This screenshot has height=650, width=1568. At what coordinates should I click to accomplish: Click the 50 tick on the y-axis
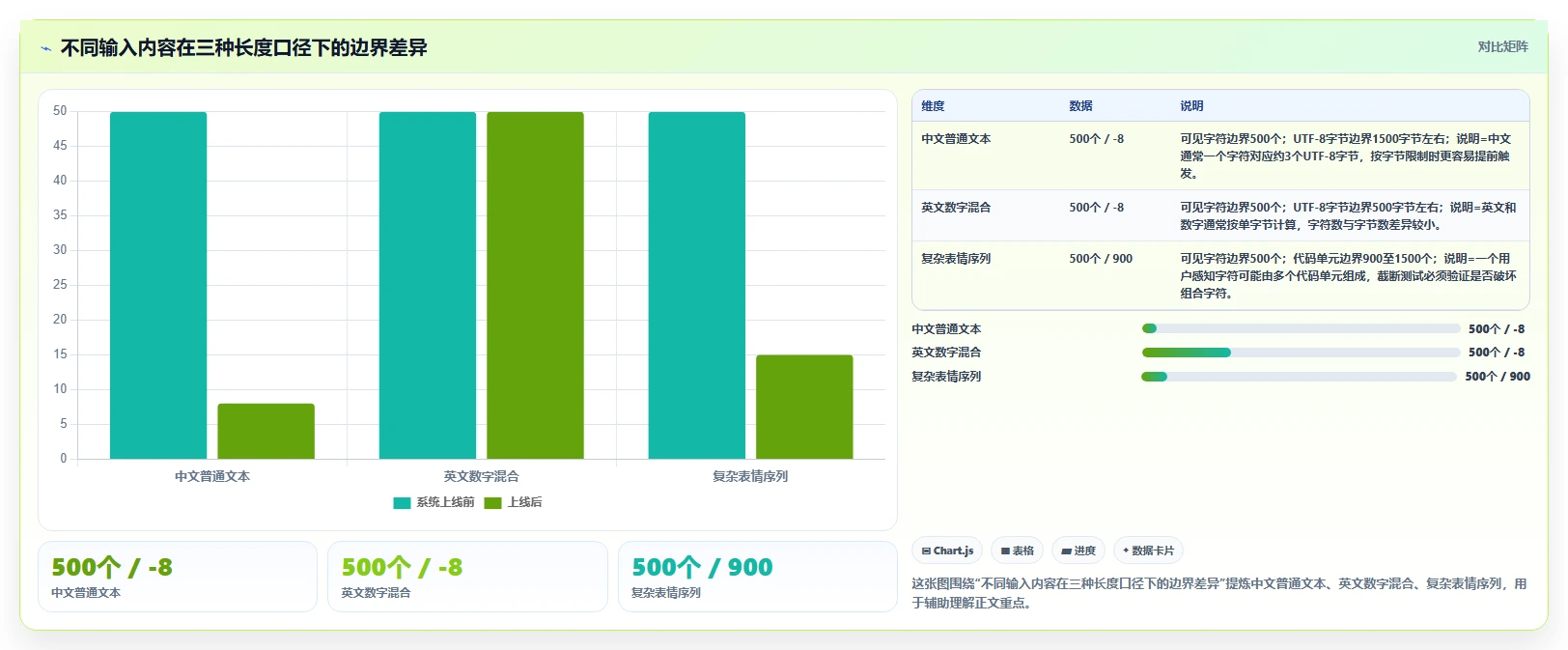click(60, 111)
